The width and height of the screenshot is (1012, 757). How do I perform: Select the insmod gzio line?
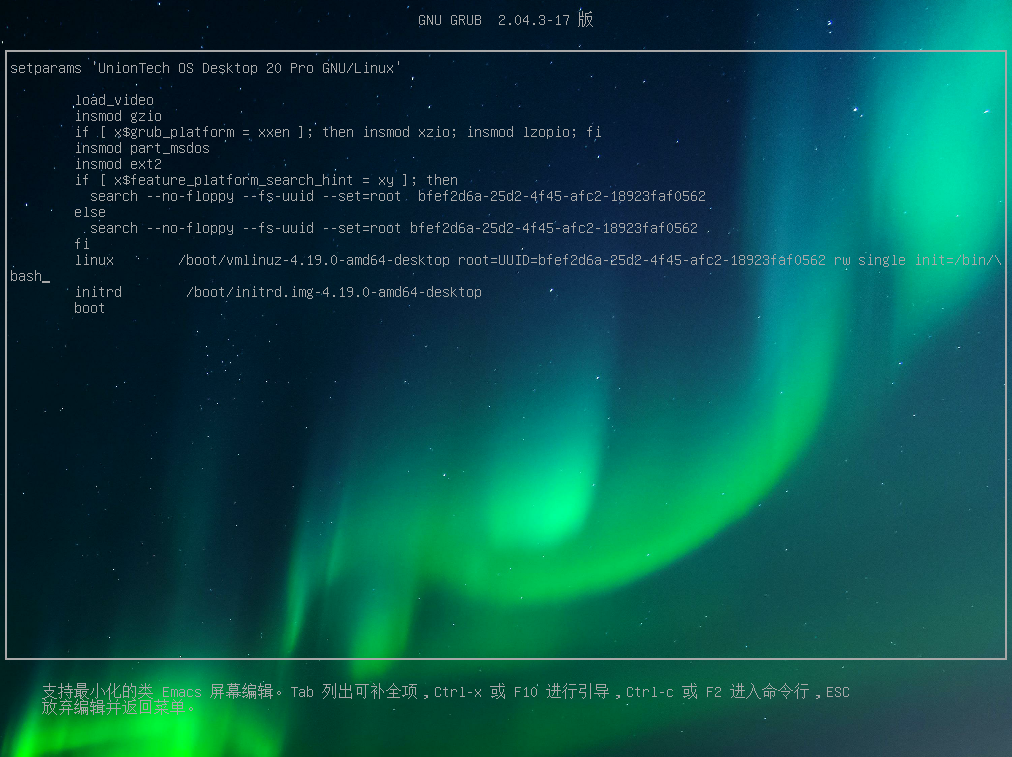(118, 116)
